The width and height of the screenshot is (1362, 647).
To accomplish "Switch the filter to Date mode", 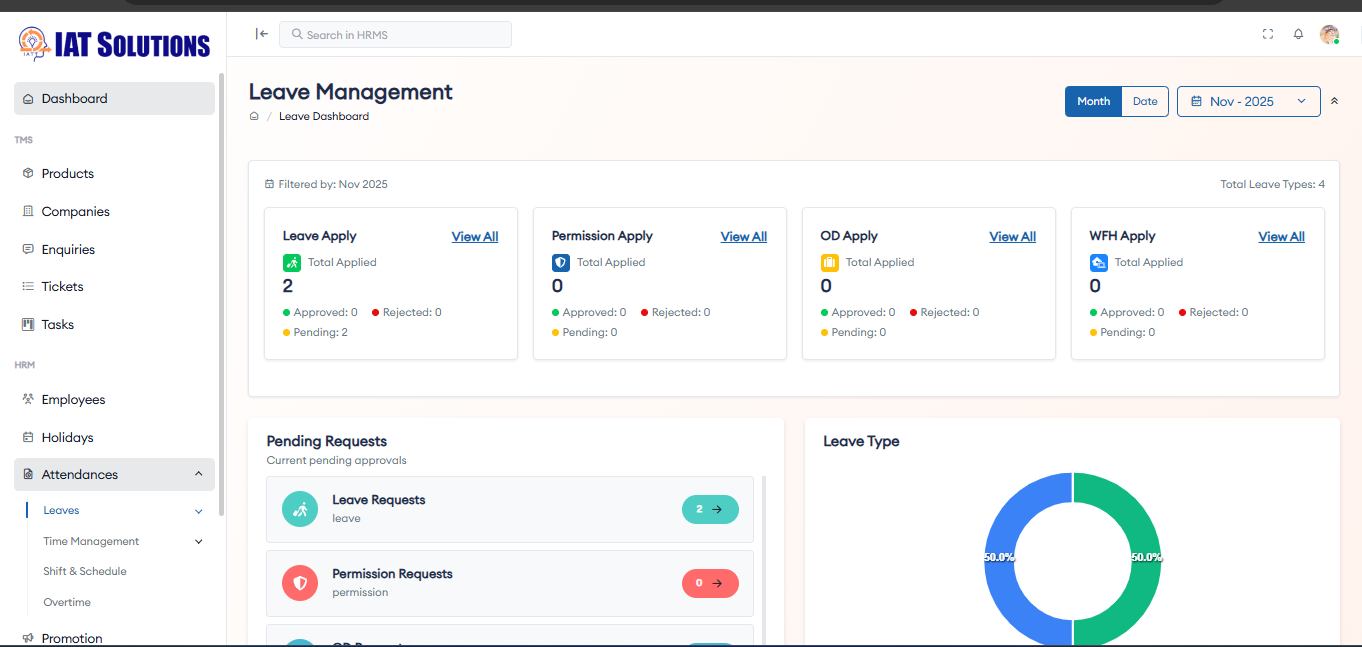I will click(1145, 101).
